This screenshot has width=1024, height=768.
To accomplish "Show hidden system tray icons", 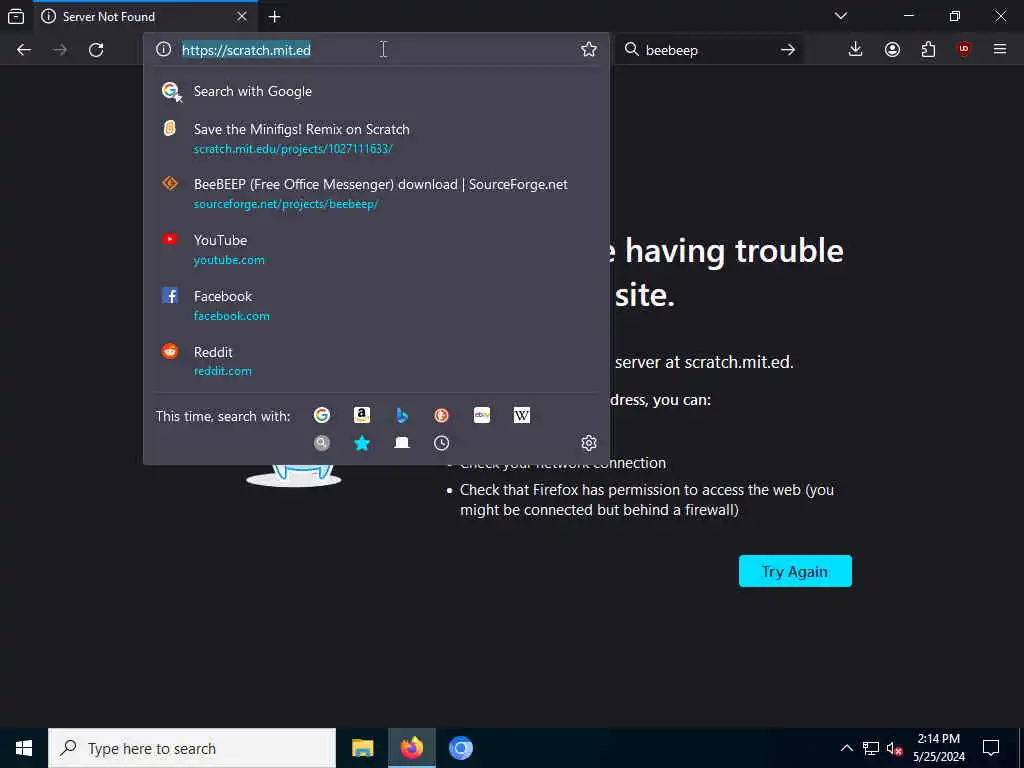I will 846,748.
